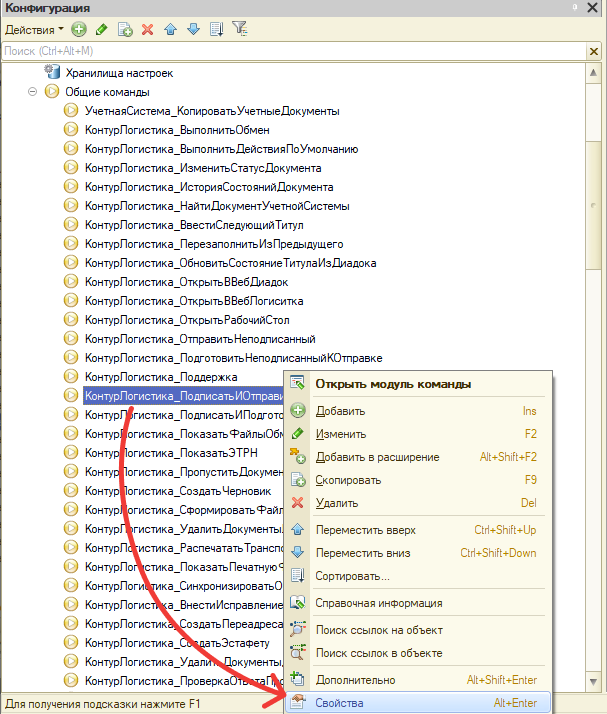Click the Copy object toolbar icon
Image resolution: width=607 pixels, height=714 pixels.
[x=125, y=30]
